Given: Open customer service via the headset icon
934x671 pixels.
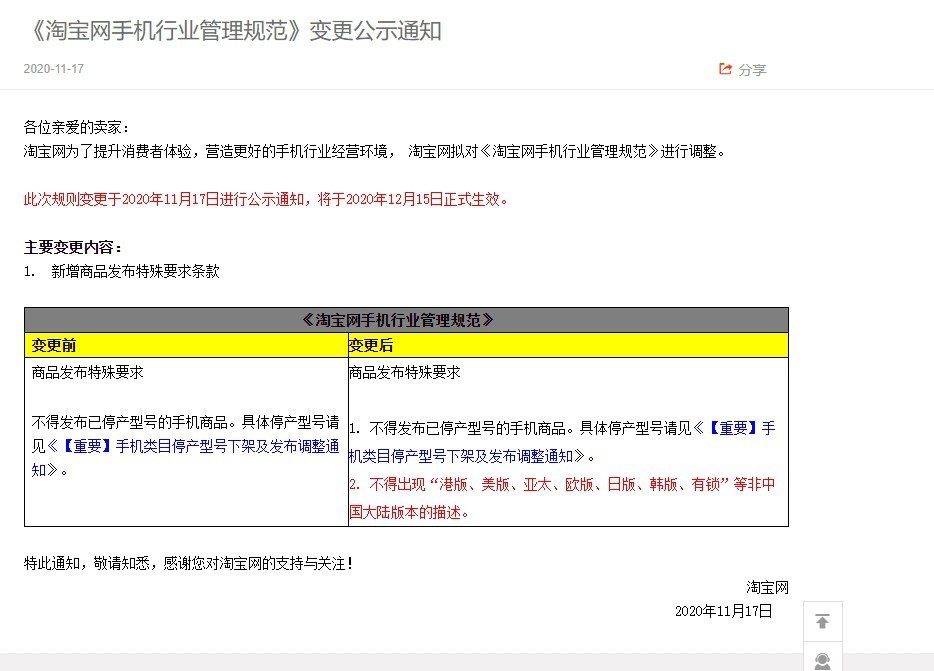Looking at the screenshot, I should point(822,661).
